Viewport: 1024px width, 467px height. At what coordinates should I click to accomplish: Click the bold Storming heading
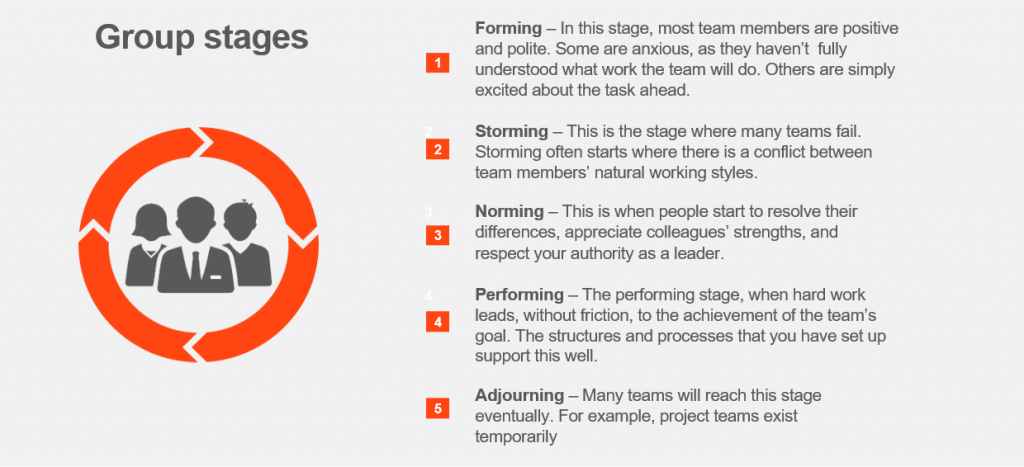(511, 131)
